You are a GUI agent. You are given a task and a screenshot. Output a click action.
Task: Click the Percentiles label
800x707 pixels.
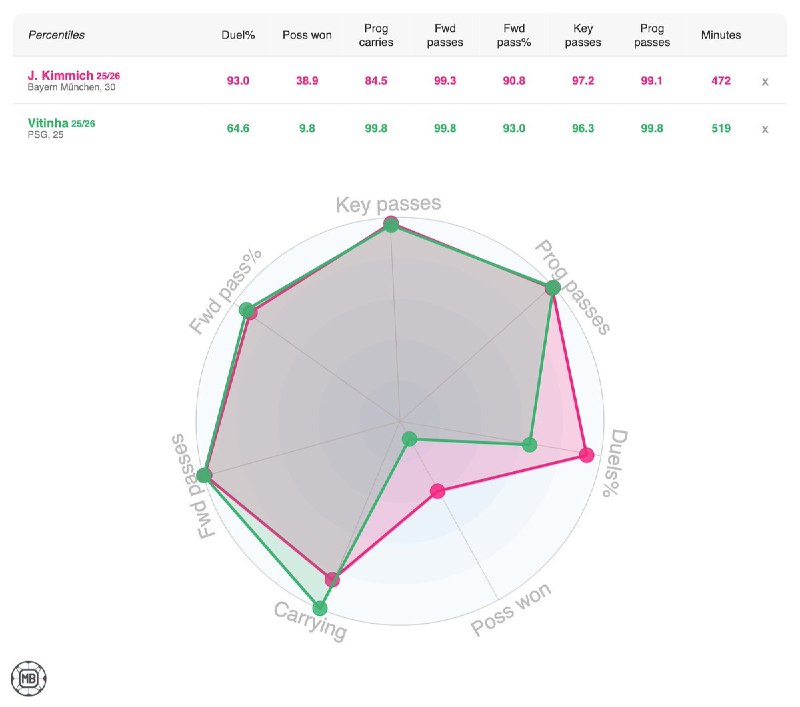pyautogui.click(x=56, y=35)
